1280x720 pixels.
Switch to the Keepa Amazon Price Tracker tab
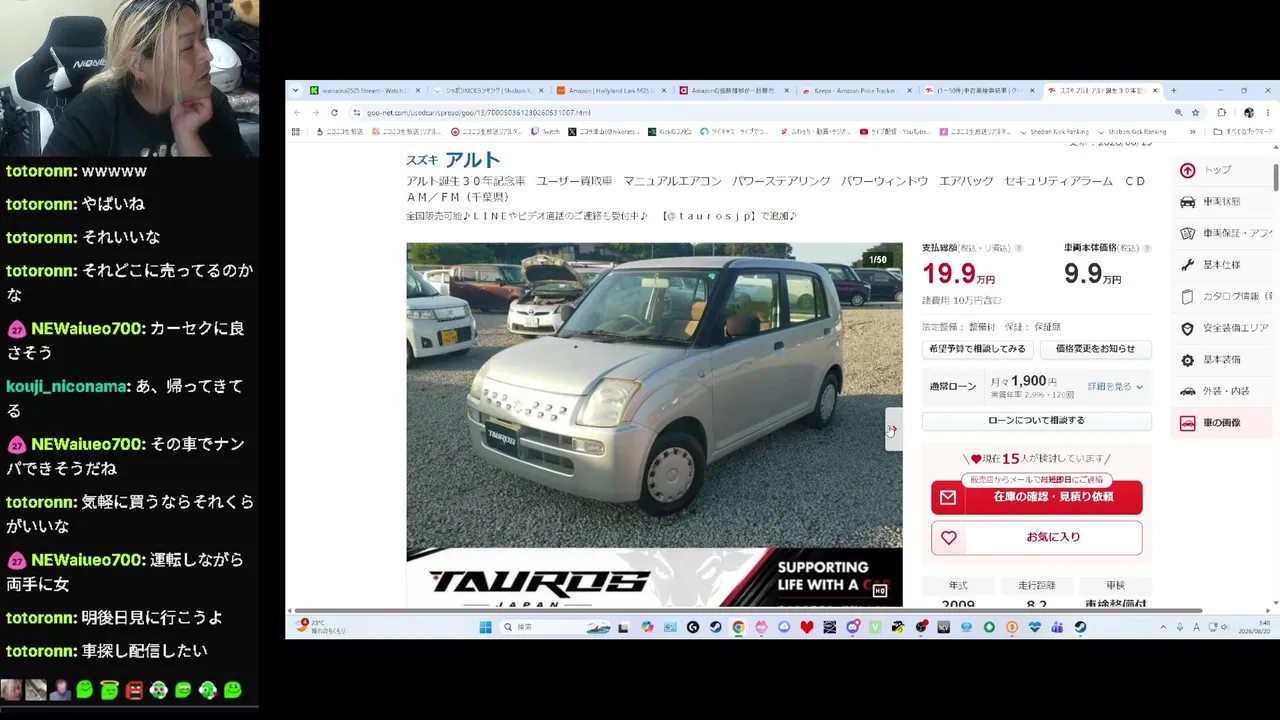click(856, 90)
